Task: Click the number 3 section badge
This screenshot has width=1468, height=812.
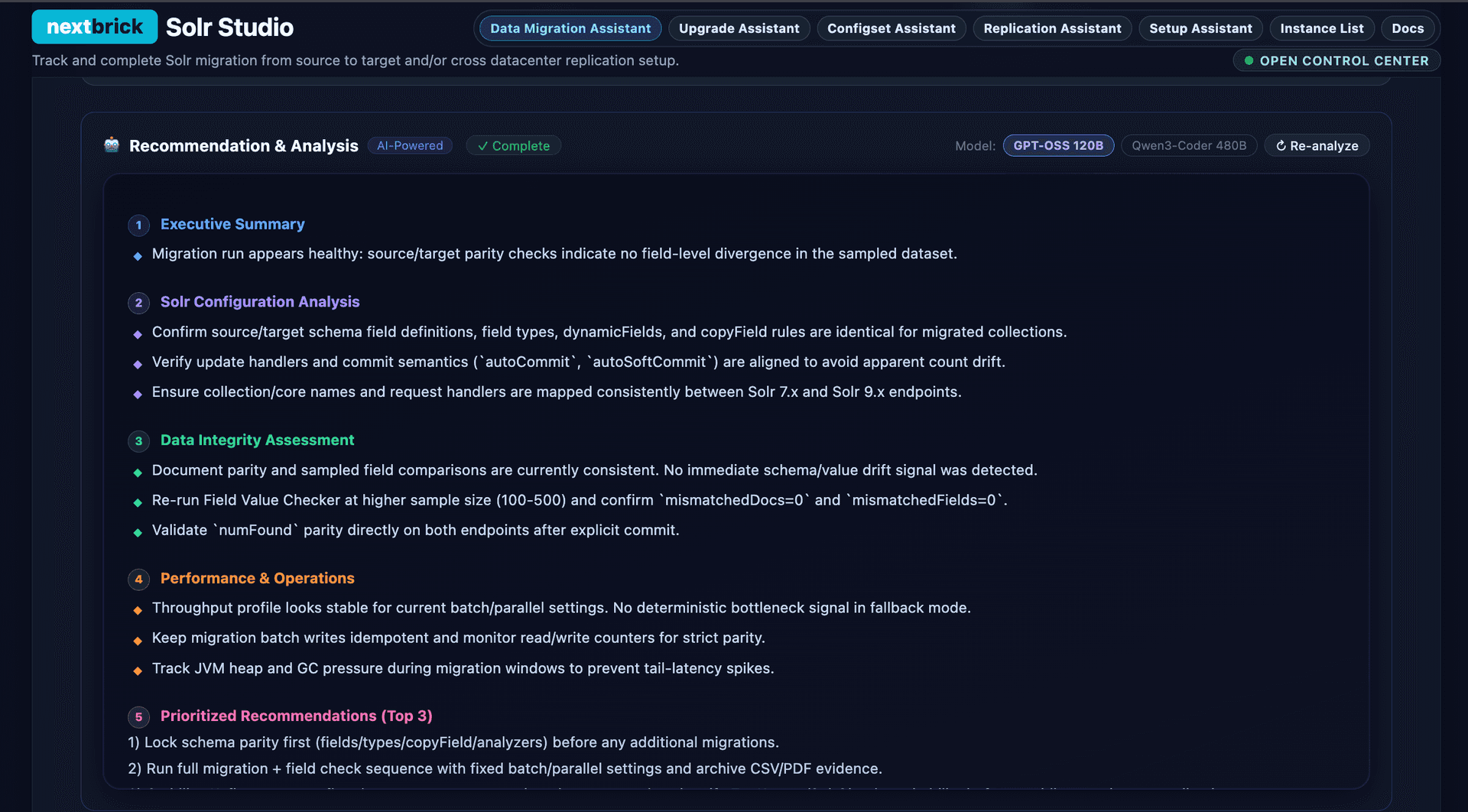Action: 138,440
